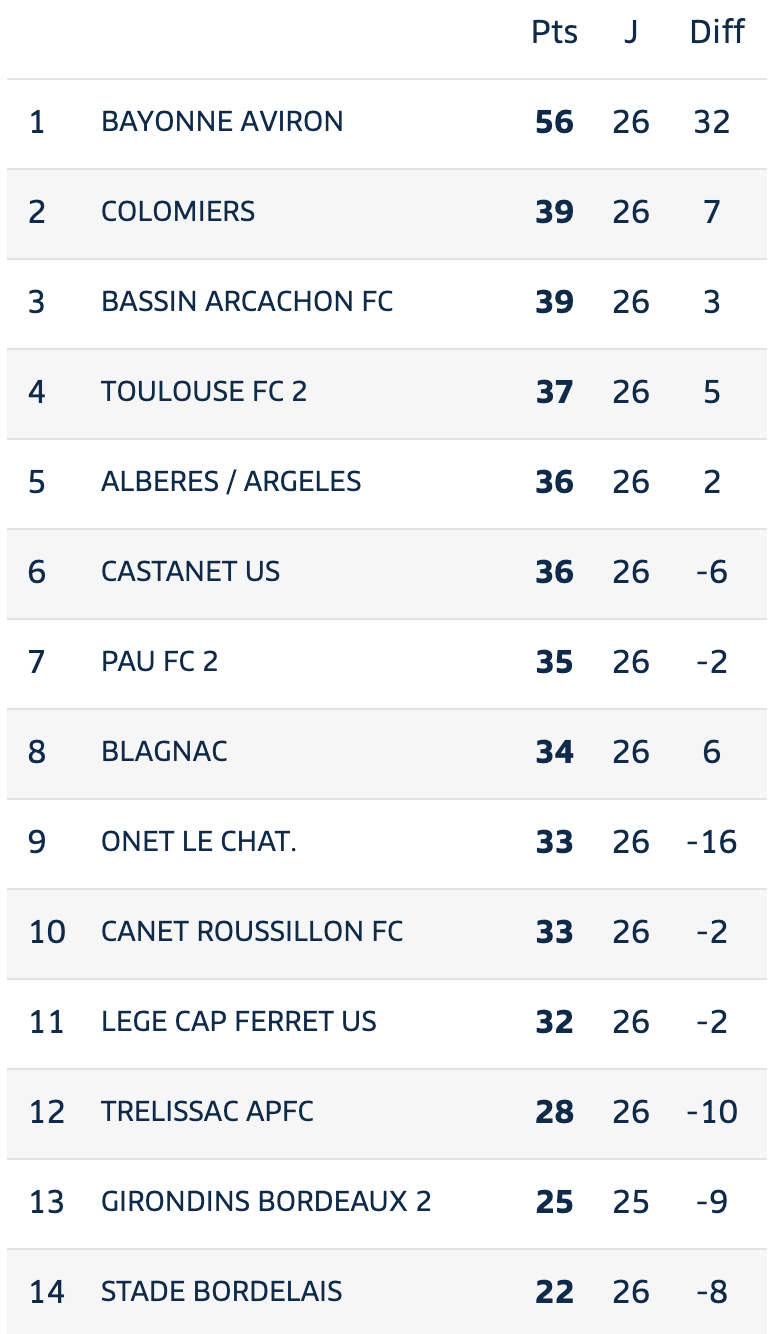Select the BLAGNAC team entry

(385, 753)
